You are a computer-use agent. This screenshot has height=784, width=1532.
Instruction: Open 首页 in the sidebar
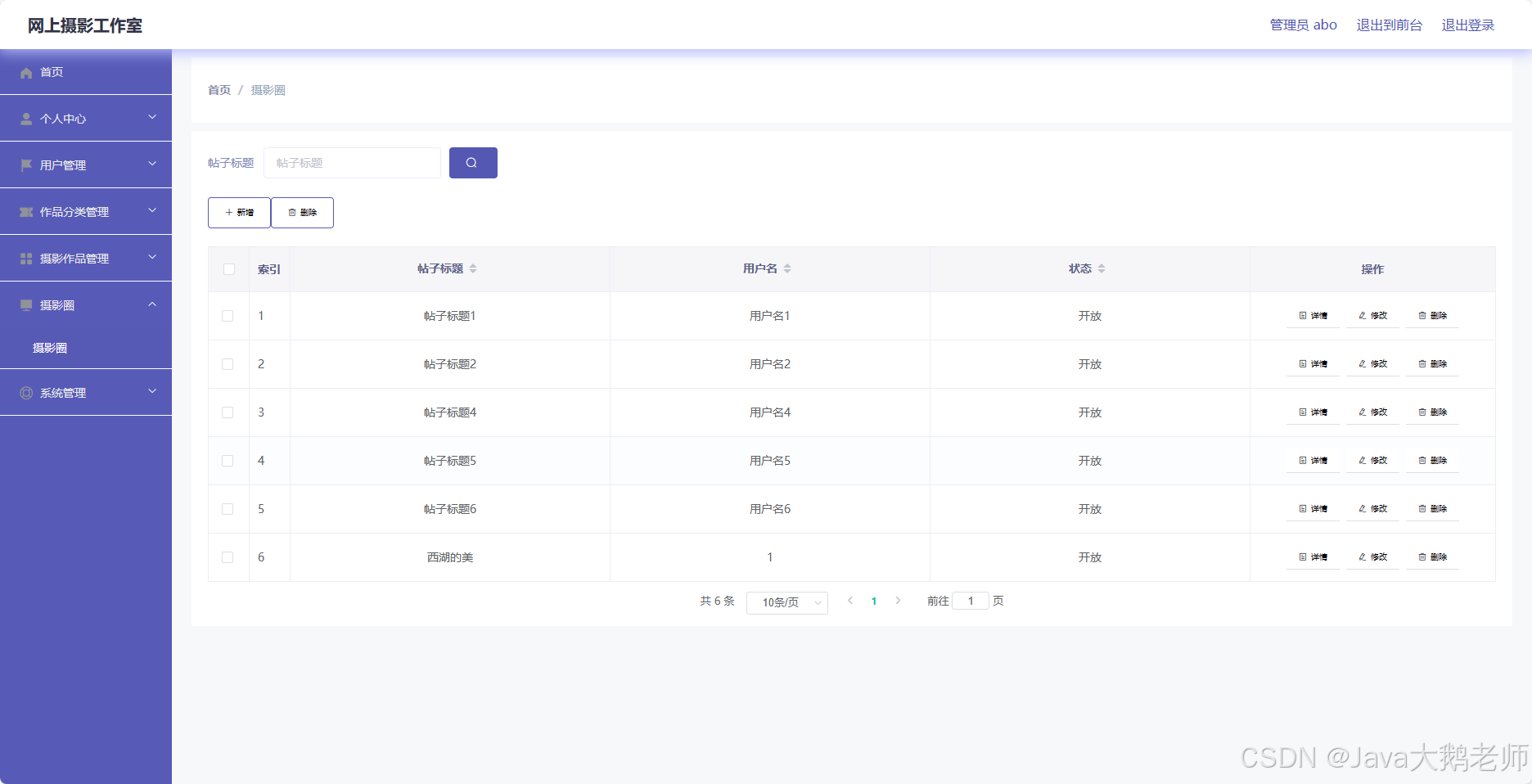tap(86, 72)
